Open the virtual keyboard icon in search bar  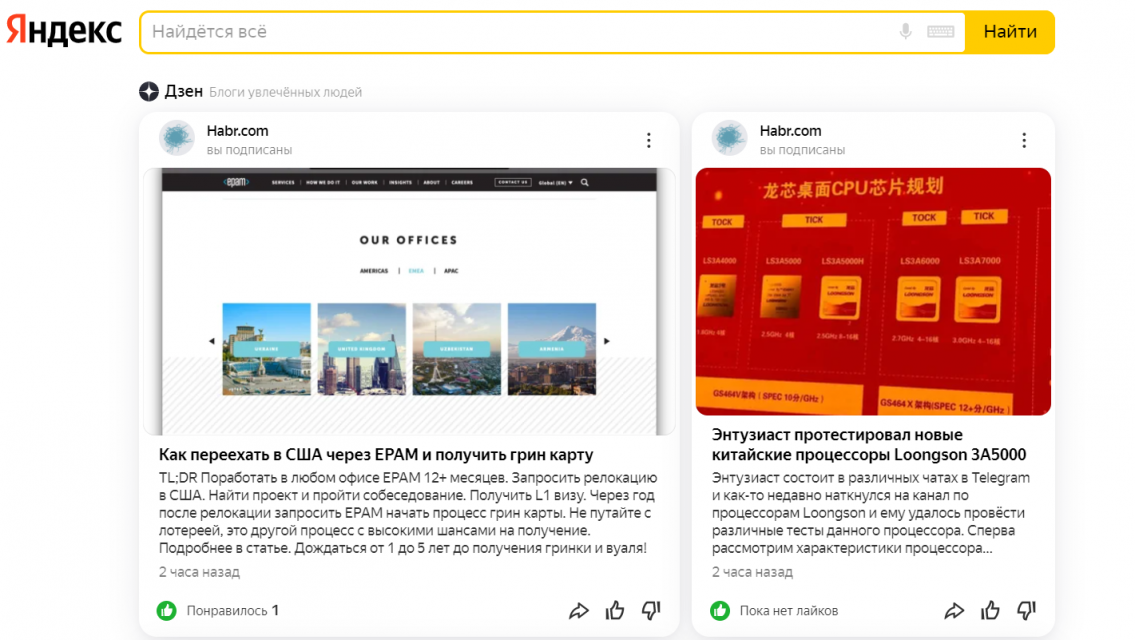(x=940, y=32)
